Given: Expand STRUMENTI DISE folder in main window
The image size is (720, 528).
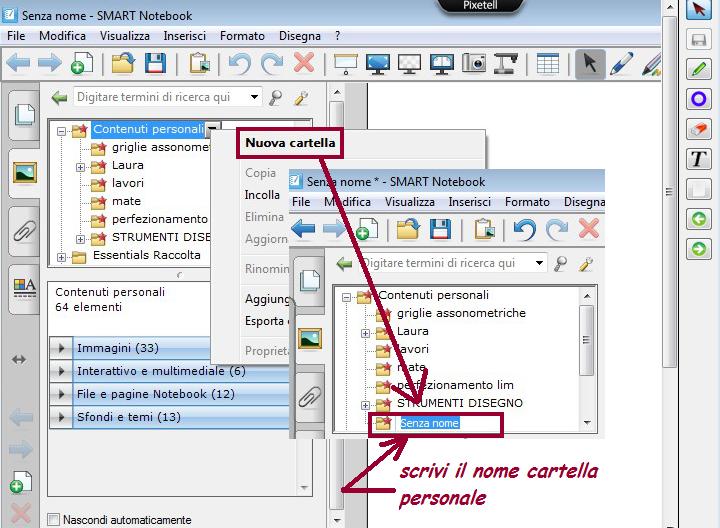Looking at the screenshot, I should (80, 239).
